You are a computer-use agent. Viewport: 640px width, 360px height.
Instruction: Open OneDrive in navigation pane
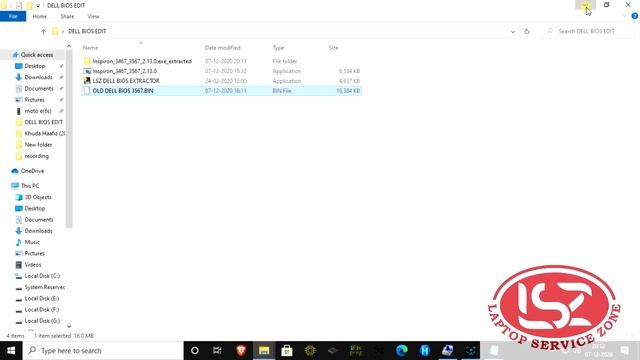click(32, 171)
